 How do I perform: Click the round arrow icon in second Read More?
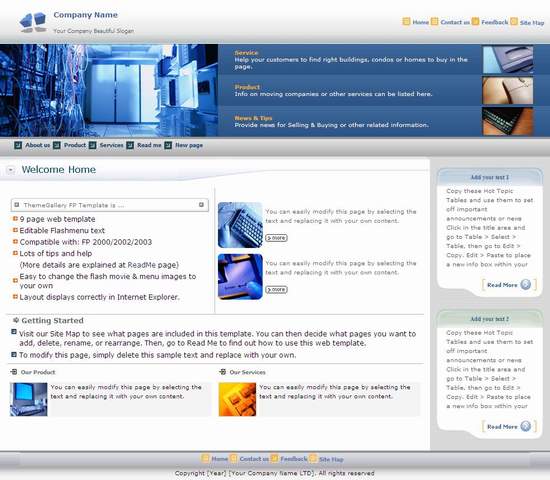click(525, 426)
